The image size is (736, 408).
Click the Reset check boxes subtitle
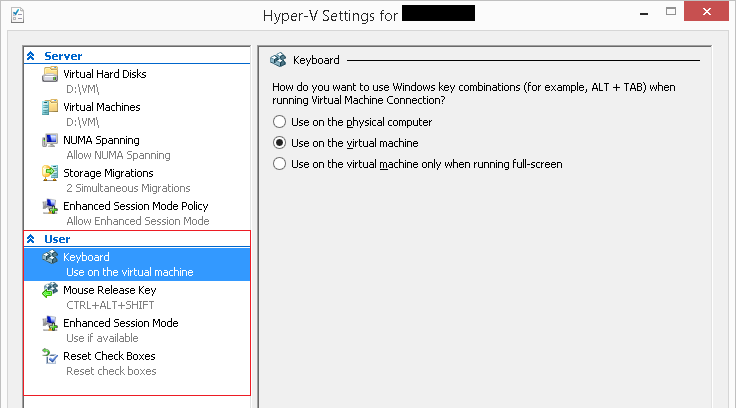pyautogui.click(x=111, y=371)
